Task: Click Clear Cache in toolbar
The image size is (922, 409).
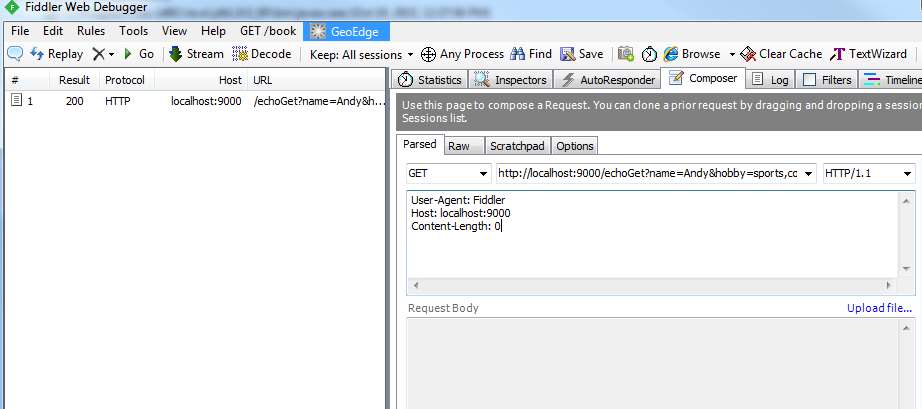Action: [781, 54]
